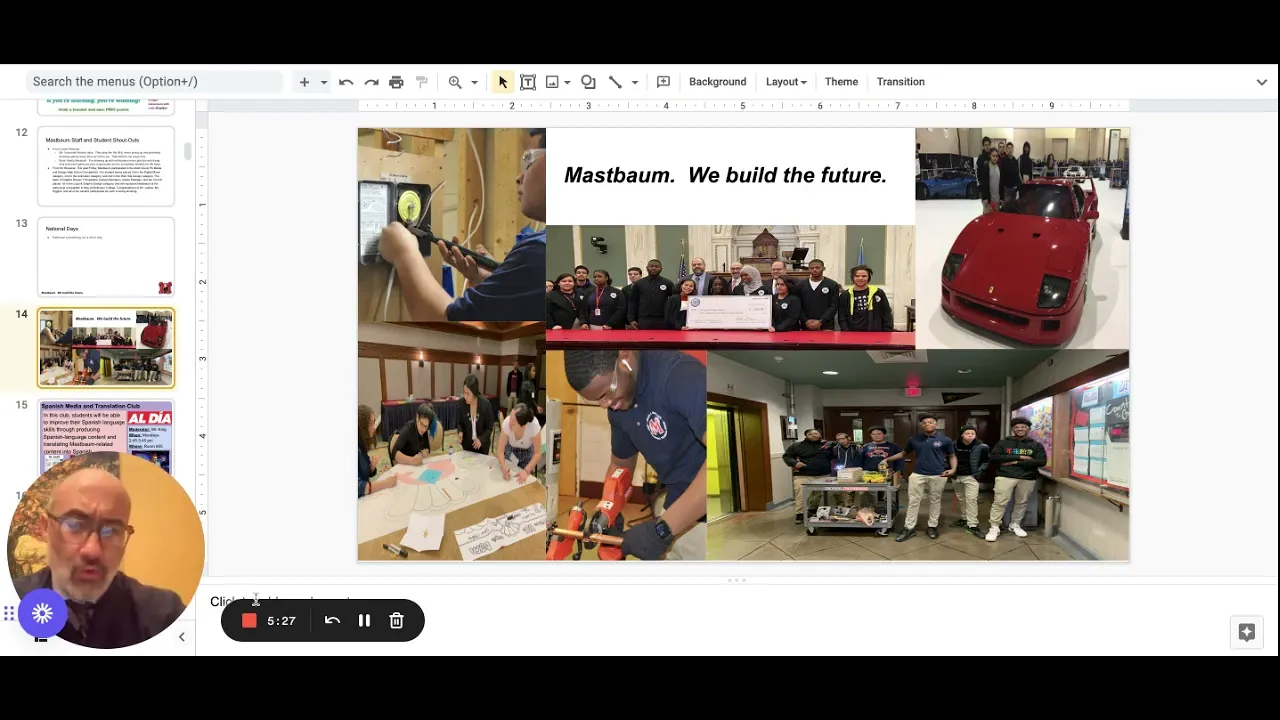
Task: Click the 5:27 recording timer
Action: [281, 621]
